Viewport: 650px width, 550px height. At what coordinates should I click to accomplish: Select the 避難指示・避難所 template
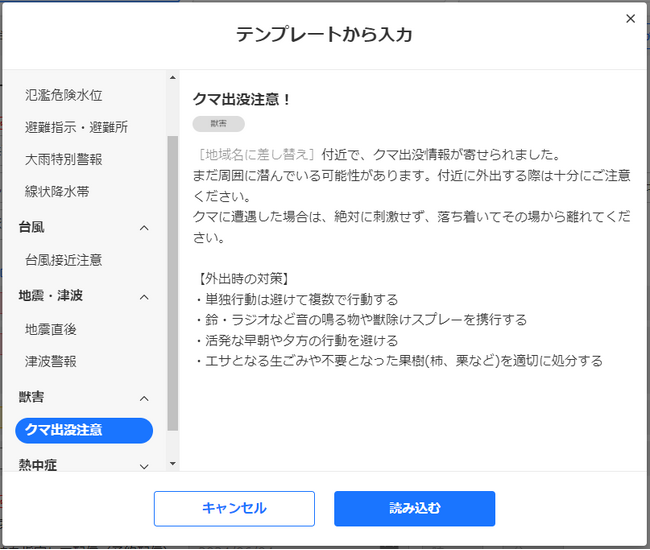(x=76, y=127)
